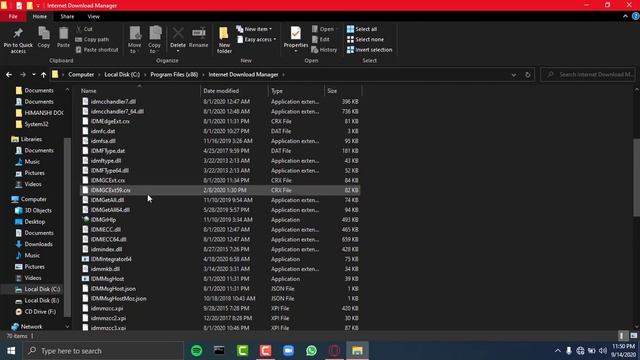Screen dimensions: 640x360
Task: Click Cut in Clipboard group
Action: [84, 29]
